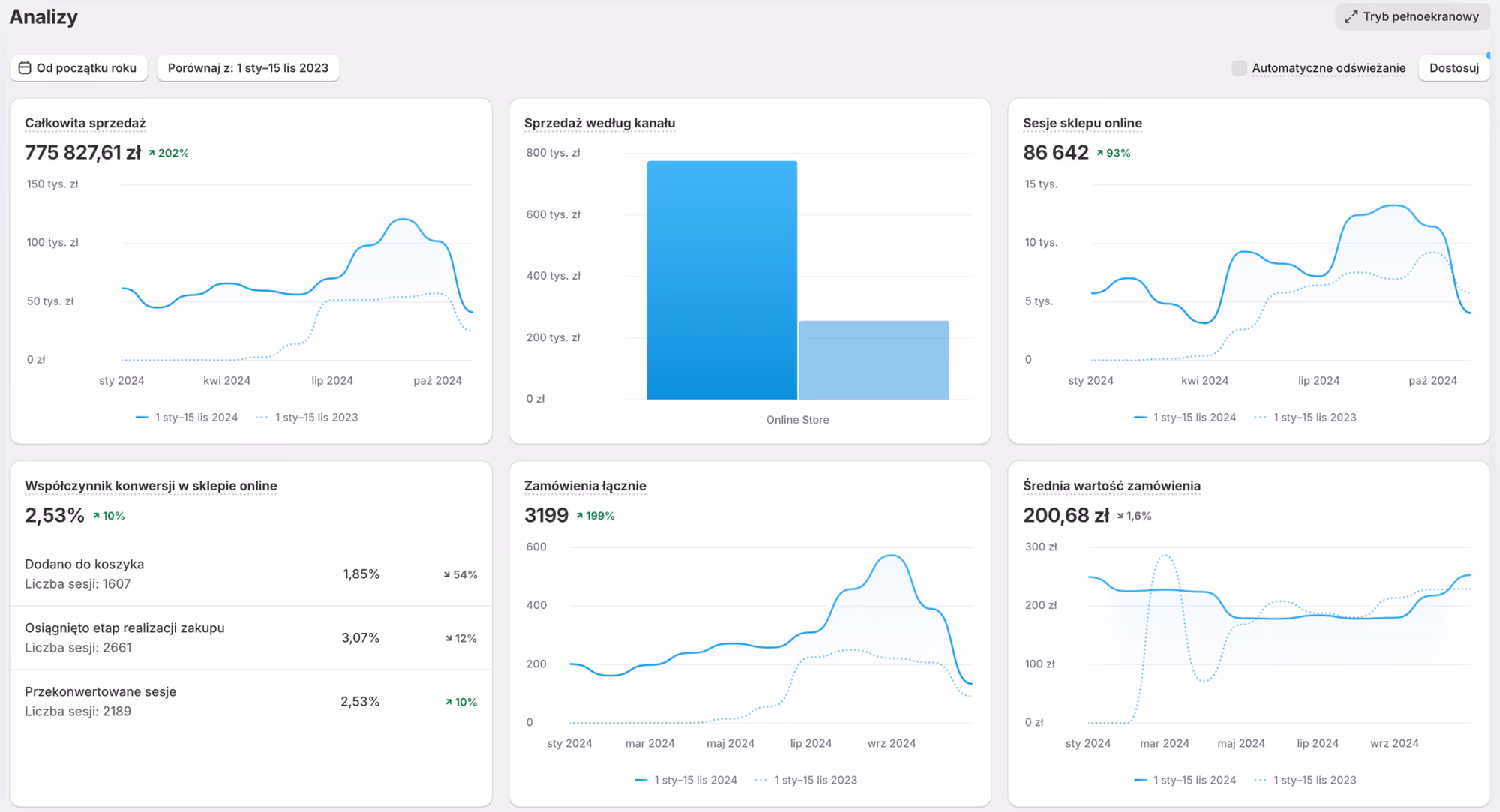1500x812 pixels.
Task: Click the 3,07% checkout rate
Action: [361, 638]
